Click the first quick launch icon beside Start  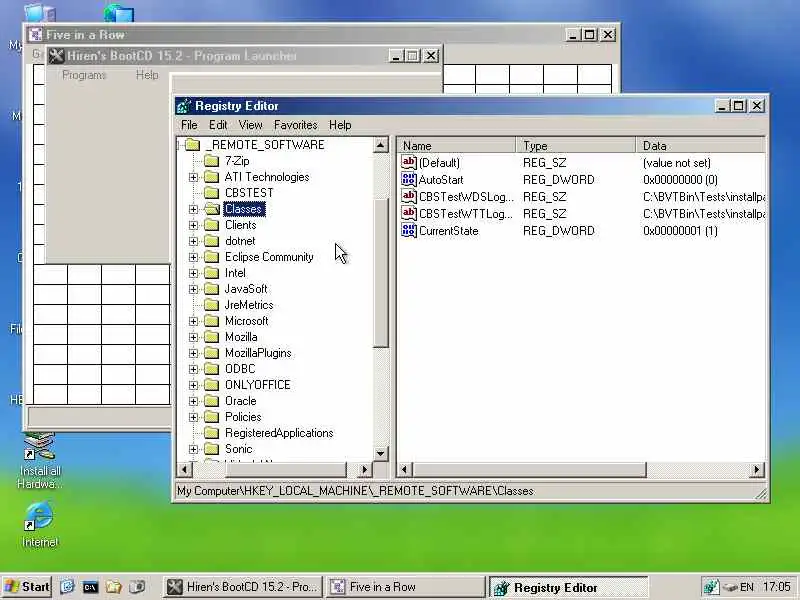tap(67, 587)
